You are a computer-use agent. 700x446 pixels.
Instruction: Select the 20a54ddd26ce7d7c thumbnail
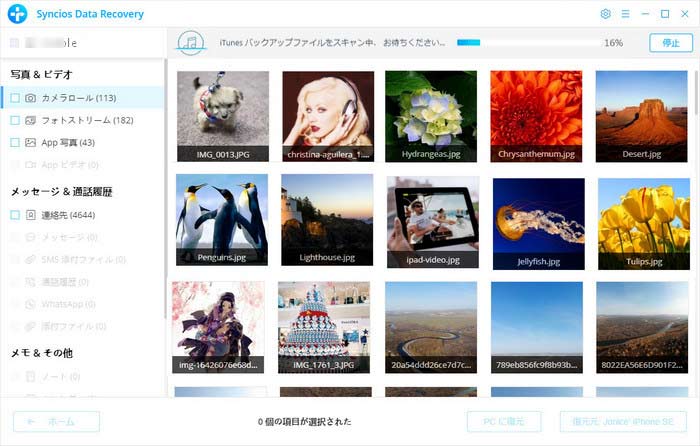click(431, 327)
